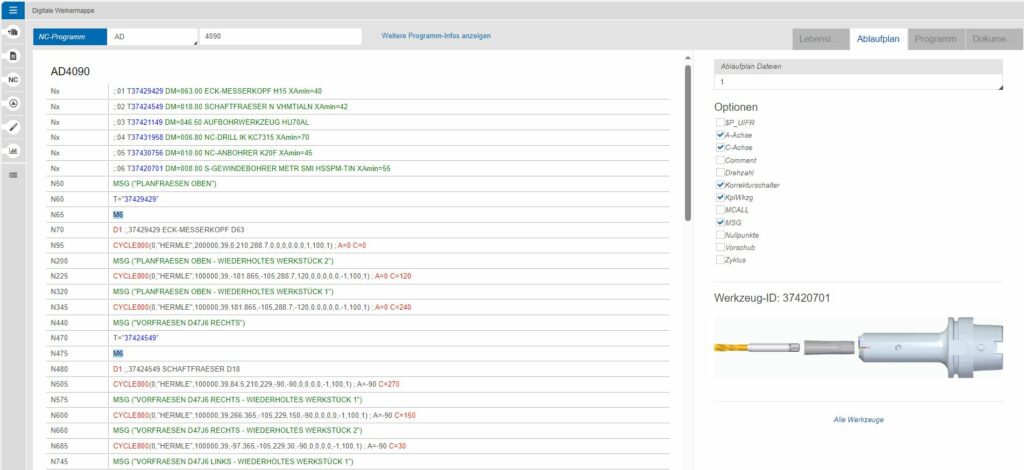Click tool number T37420701 link
Image resolution: width=1024 pixels, height=470 pixels.
tap(145, 168)
